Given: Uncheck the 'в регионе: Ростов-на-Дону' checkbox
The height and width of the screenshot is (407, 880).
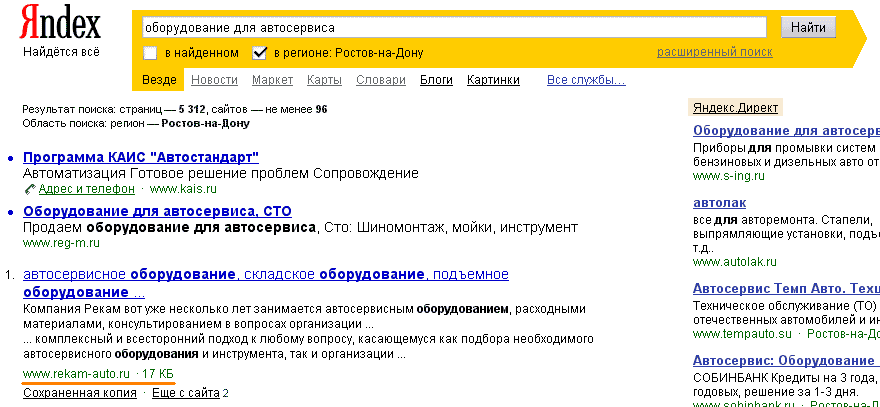Looking at the screenshot, I should point(259,53).
